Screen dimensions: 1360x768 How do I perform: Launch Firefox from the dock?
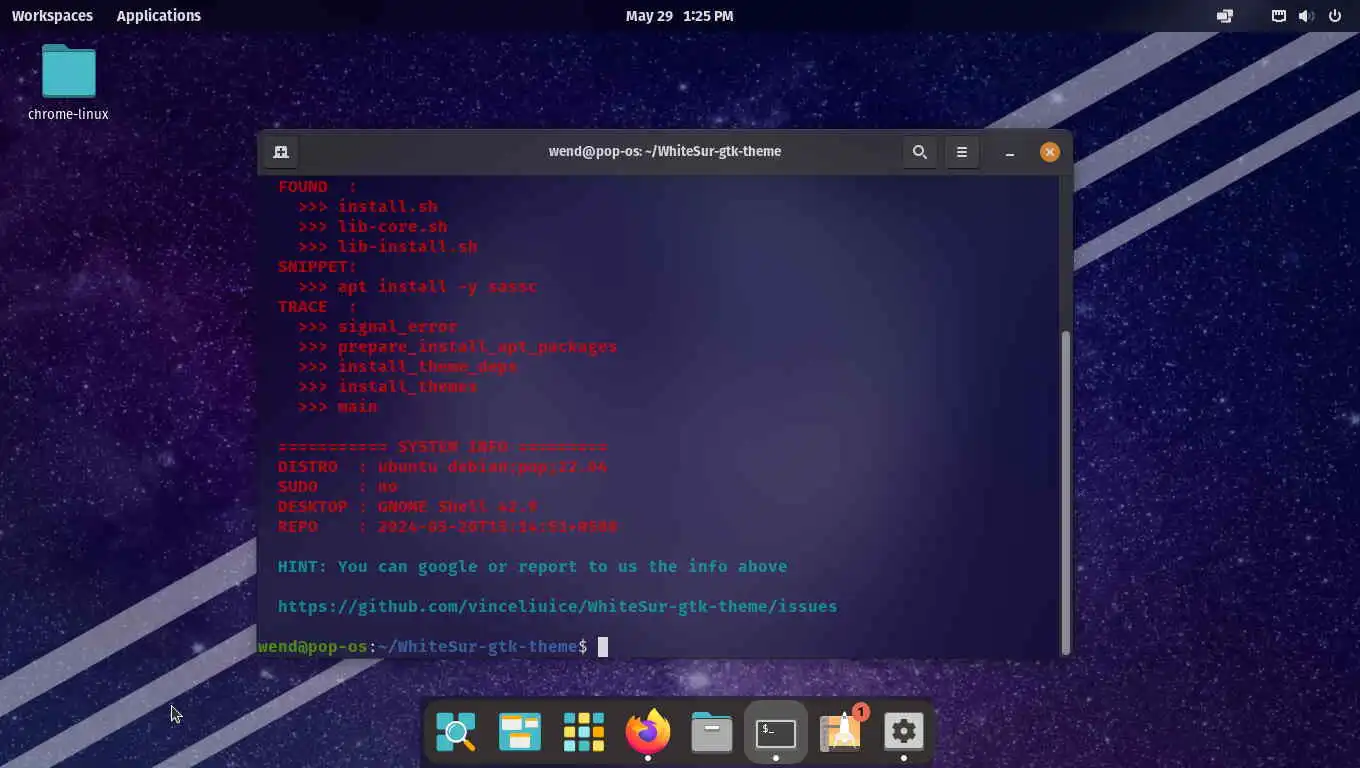click(x=648, y=732)
